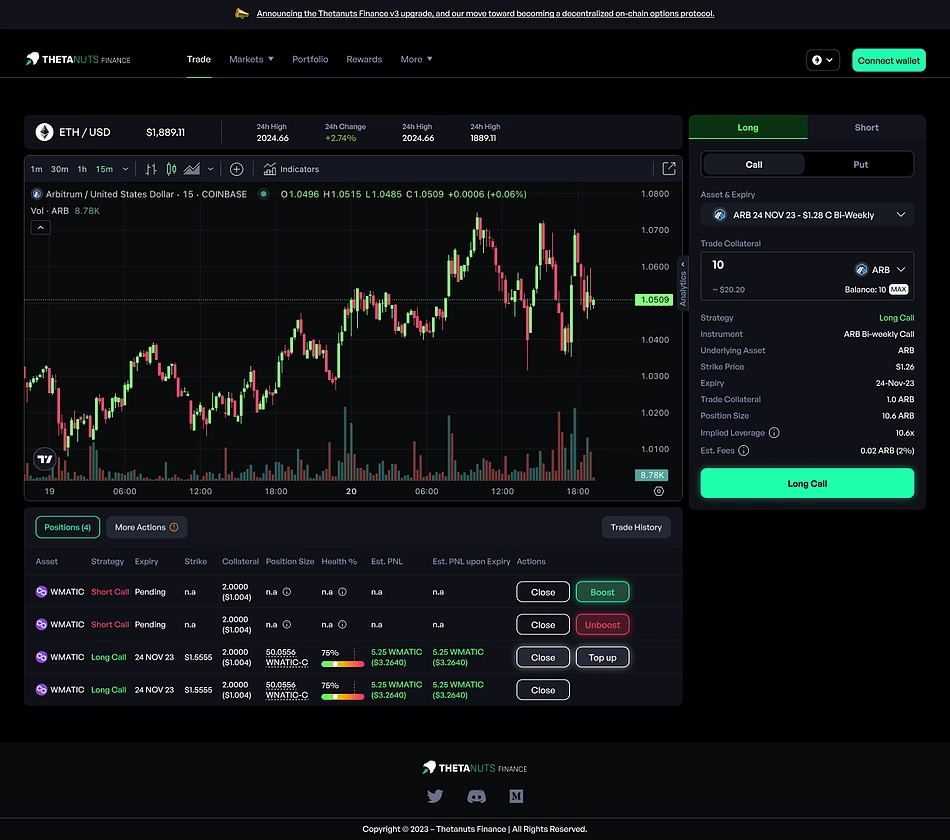
Task: Set chart interval to 1m
Action: tap(36, 169)
